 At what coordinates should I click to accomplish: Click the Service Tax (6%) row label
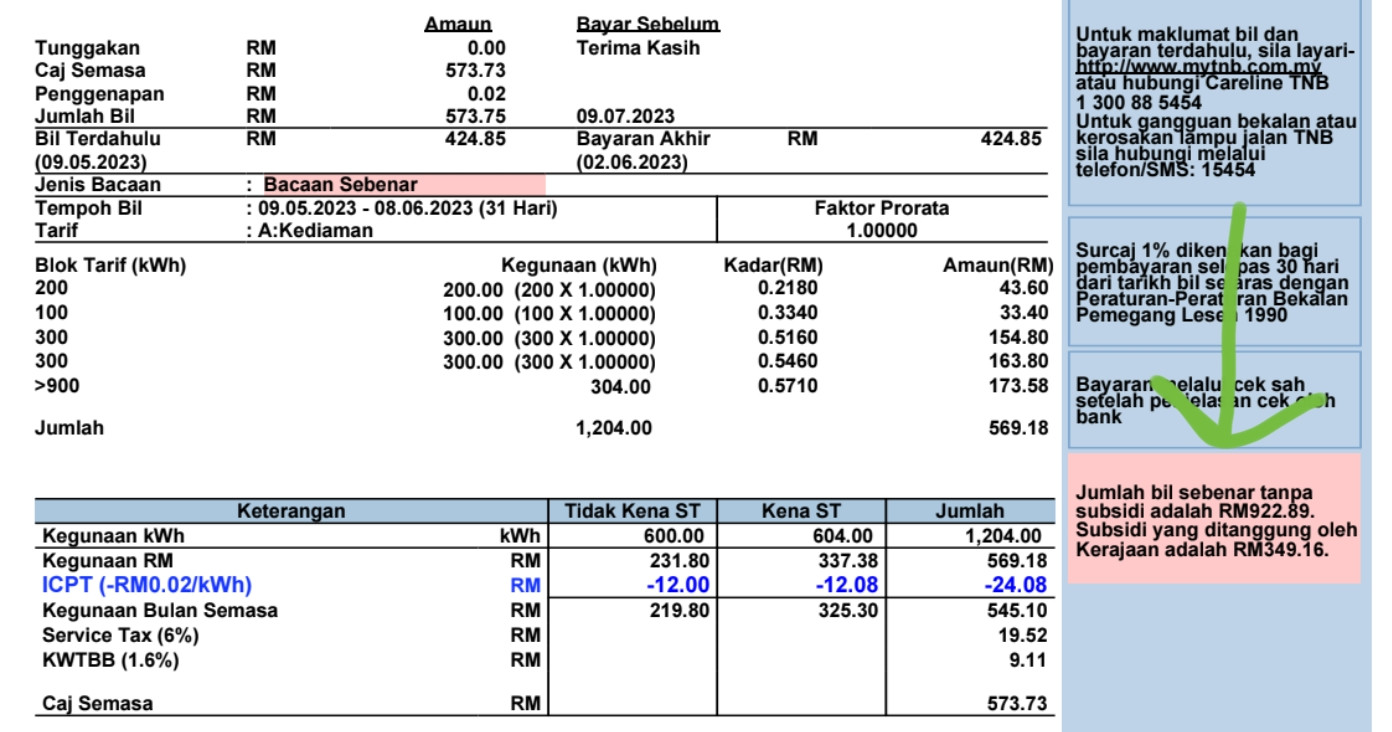coord(120,636)
